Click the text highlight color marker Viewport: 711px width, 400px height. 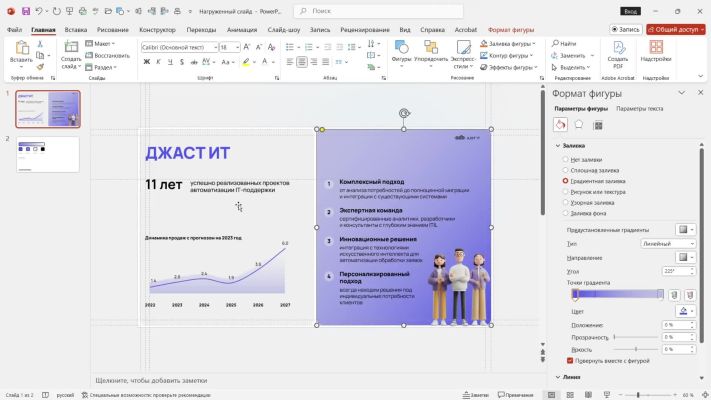(246, 62)
